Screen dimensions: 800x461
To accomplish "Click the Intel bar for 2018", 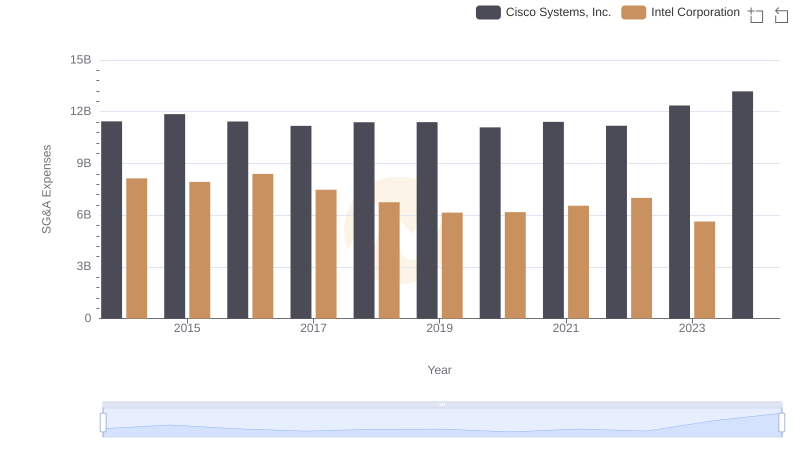I will tap(389, 260).
